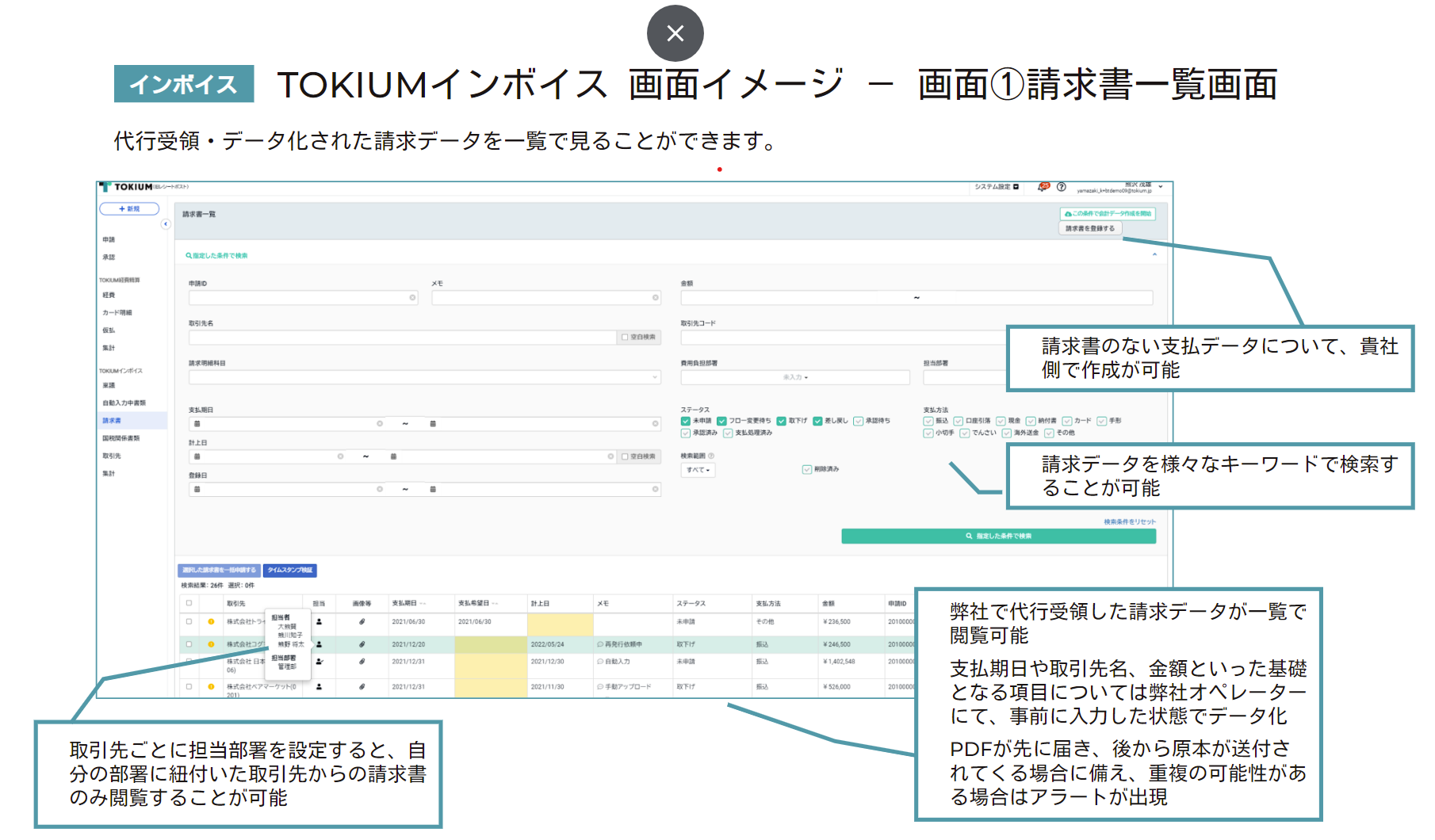Enable the 削除済み checkbox
Screen dimensions: 1435x840
(x=807, y=469)
